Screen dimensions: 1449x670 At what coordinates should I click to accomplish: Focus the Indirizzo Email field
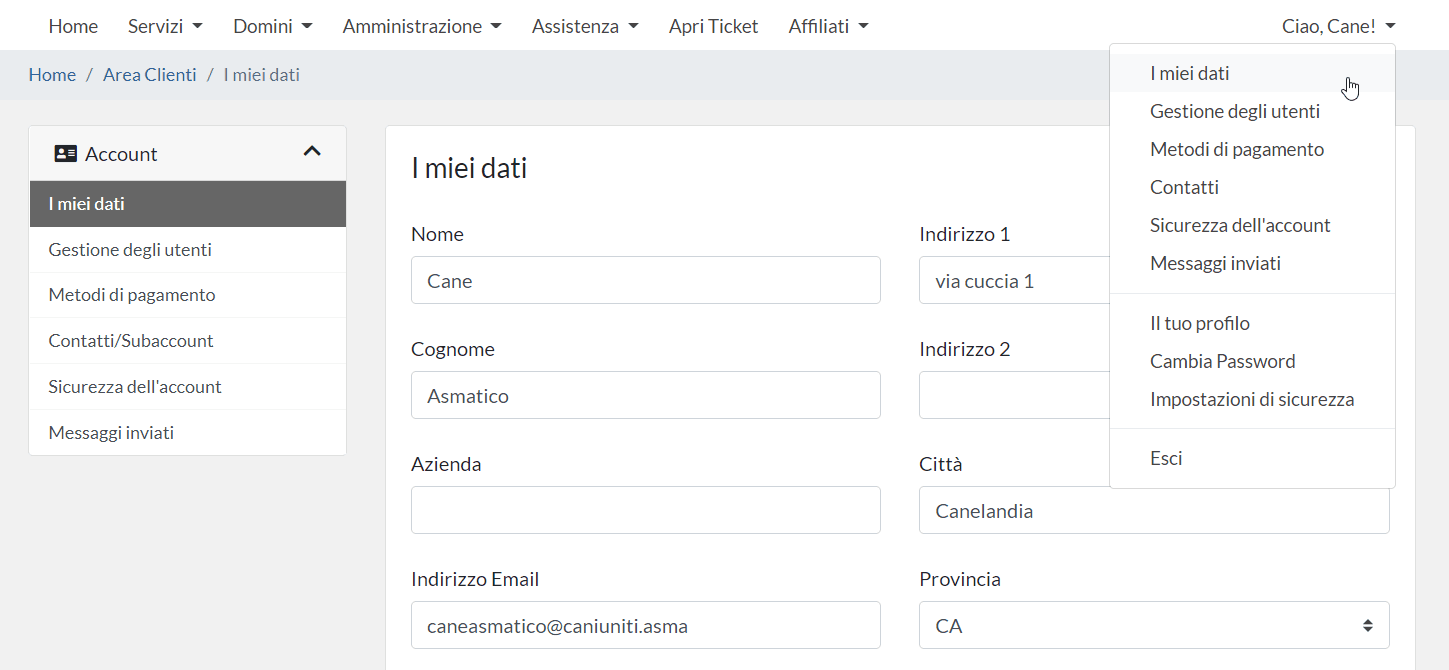point(645,626)
